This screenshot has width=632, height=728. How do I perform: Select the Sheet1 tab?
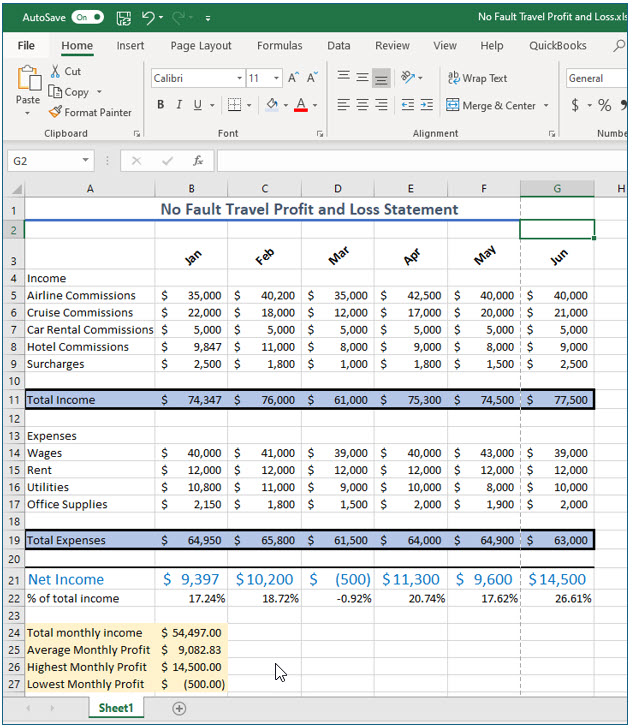116,708
